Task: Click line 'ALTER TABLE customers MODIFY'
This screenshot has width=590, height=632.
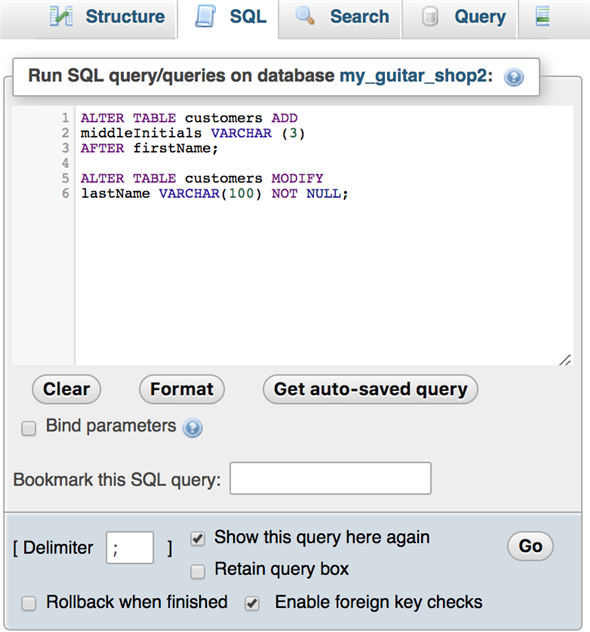Action: point(202,178)
